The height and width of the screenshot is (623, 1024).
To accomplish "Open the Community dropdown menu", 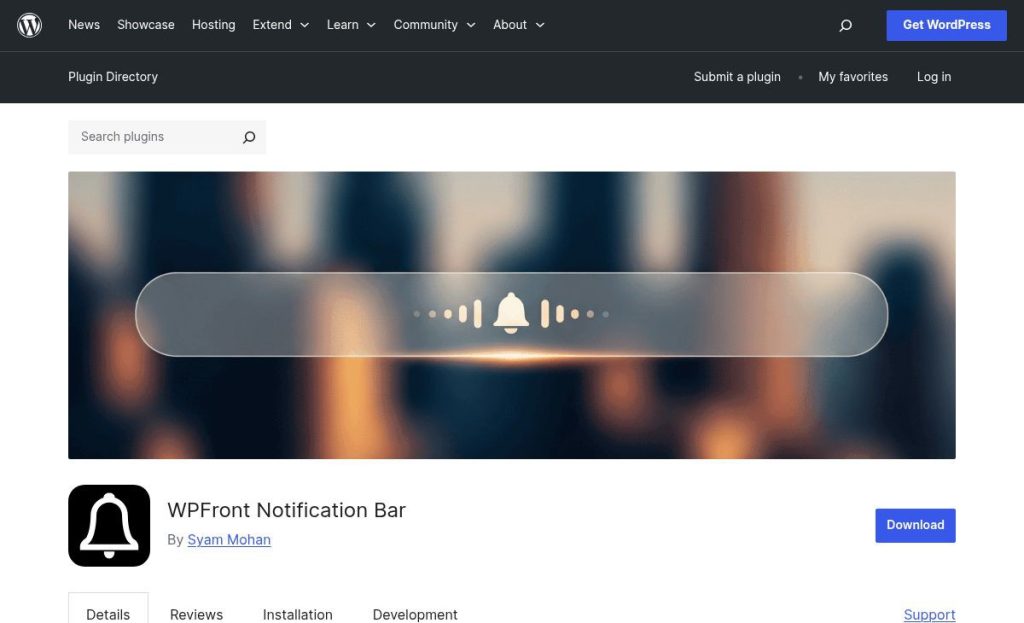I will coord(434,25).
